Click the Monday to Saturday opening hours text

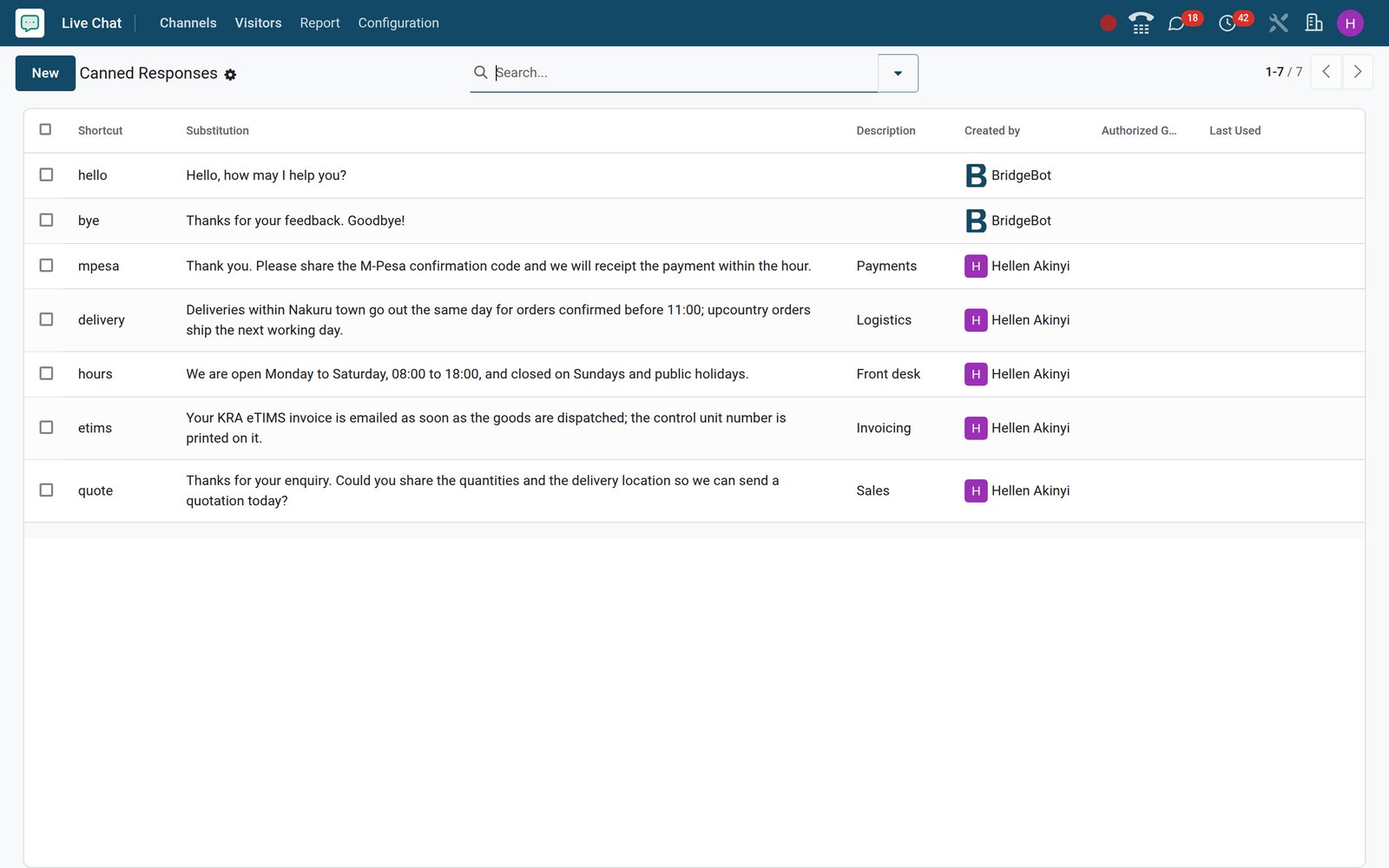tap(467, 374)
